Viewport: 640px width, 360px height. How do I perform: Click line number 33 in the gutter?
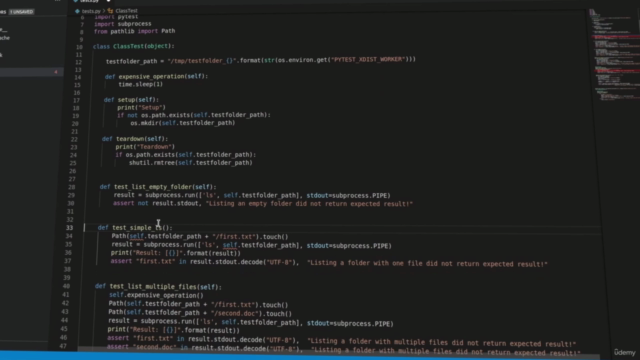pos(69,228)
